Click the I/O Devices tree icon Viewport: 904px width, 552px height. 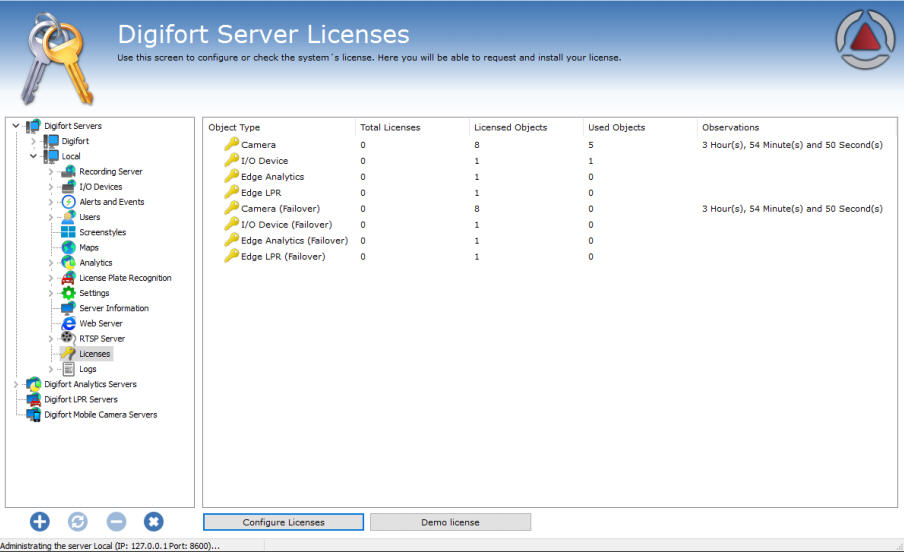click(68, 186)
